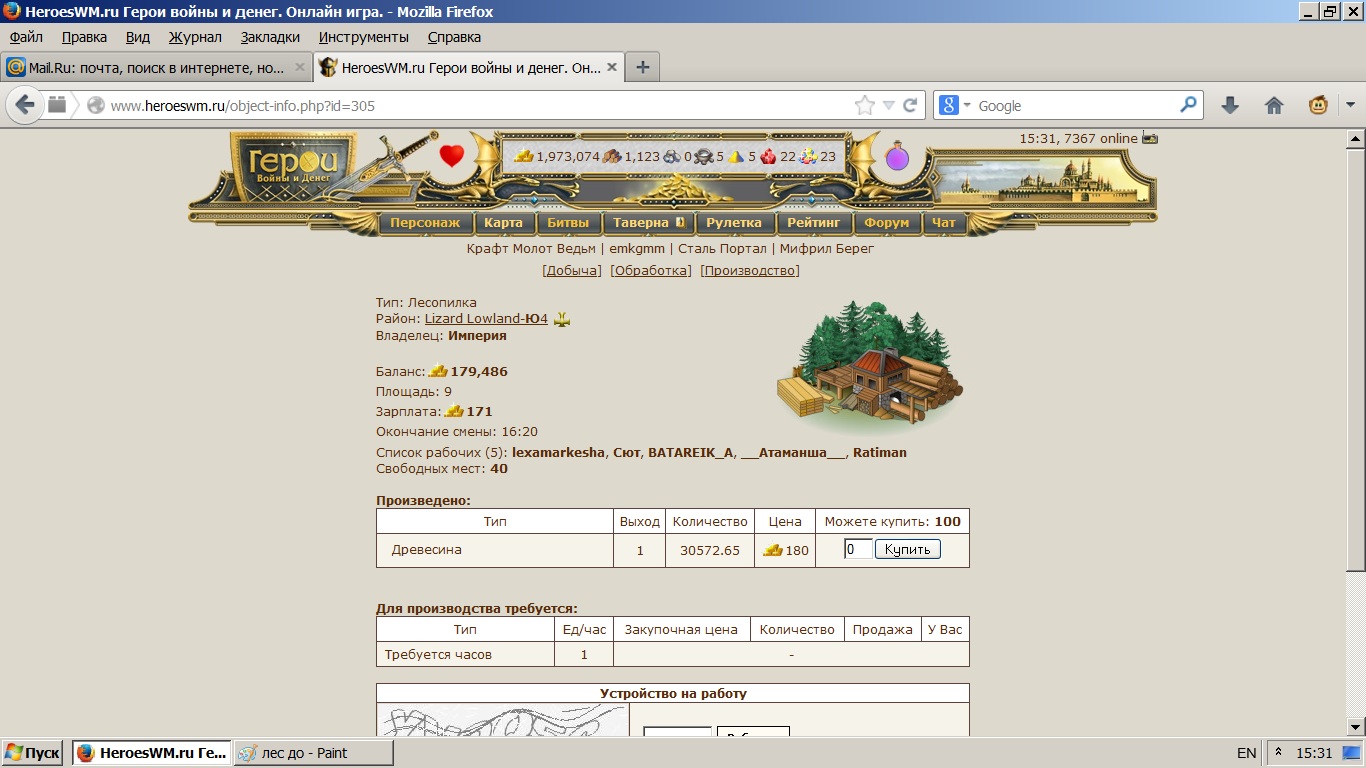
Task: Open owner Империя link
Action: point(477,336)
